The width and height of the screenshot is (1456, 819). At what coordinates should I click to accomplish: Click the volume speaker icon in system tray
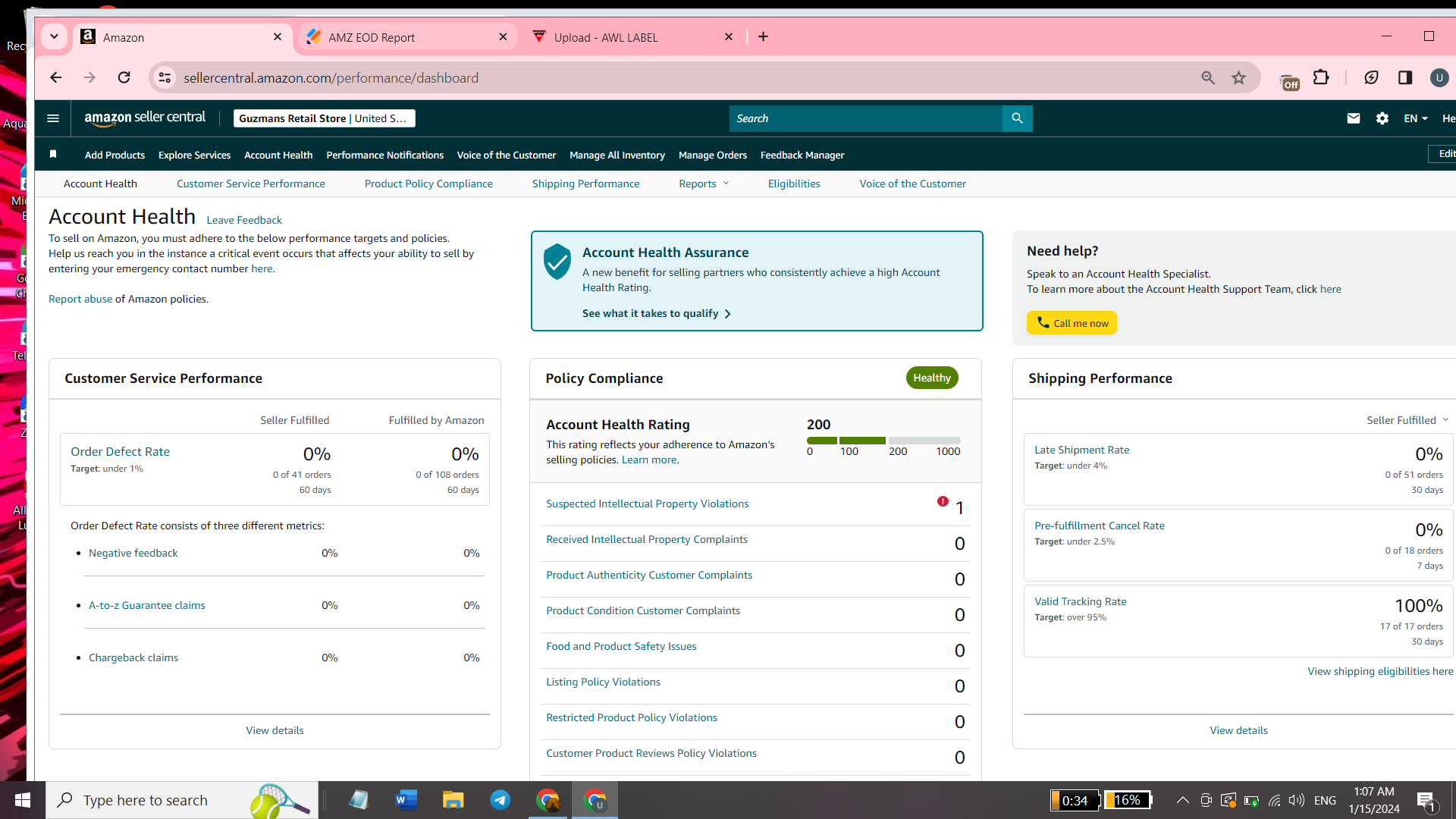(1296, 800)
